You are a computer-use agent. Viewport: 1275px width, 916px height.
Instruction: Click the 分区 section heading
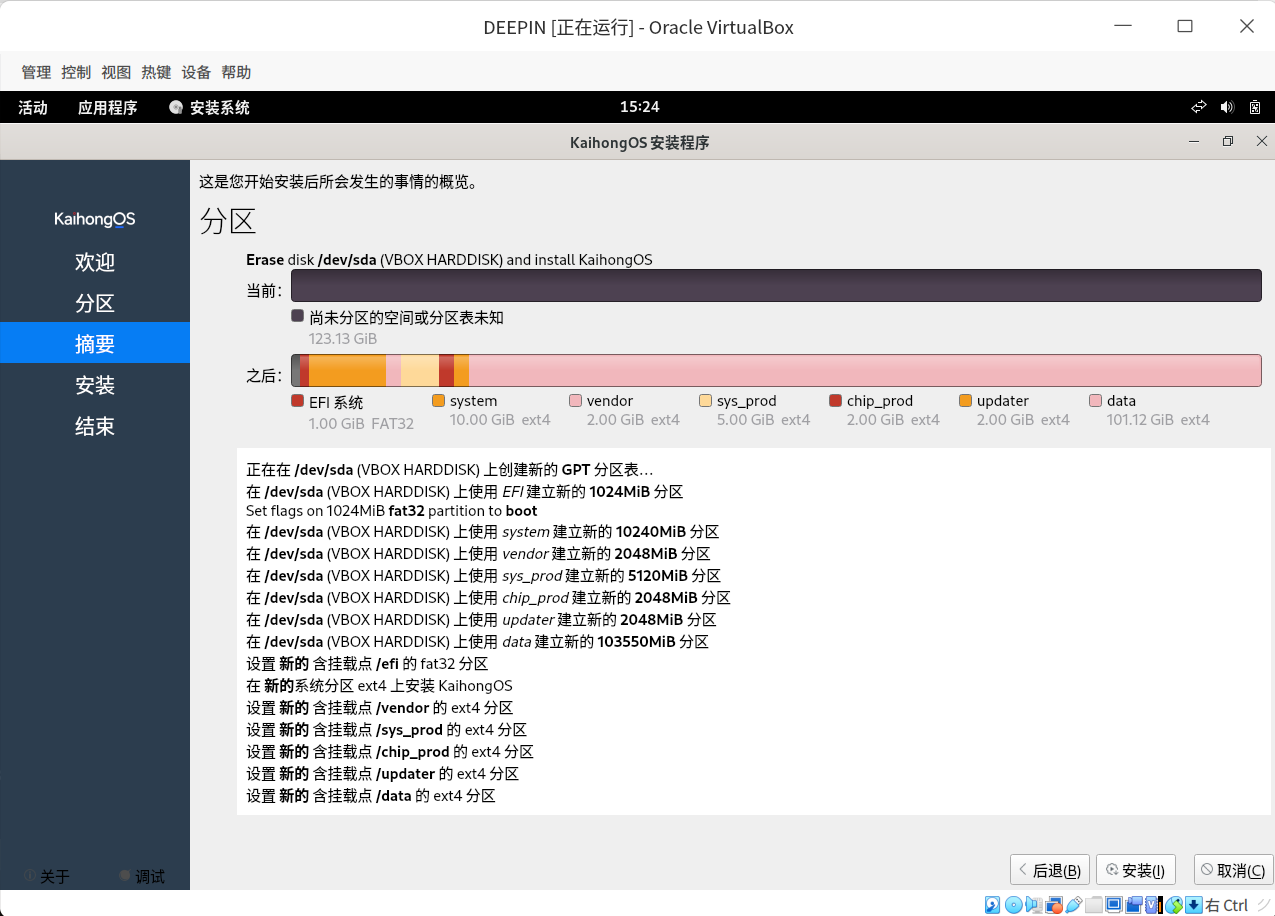coord(228,221)
